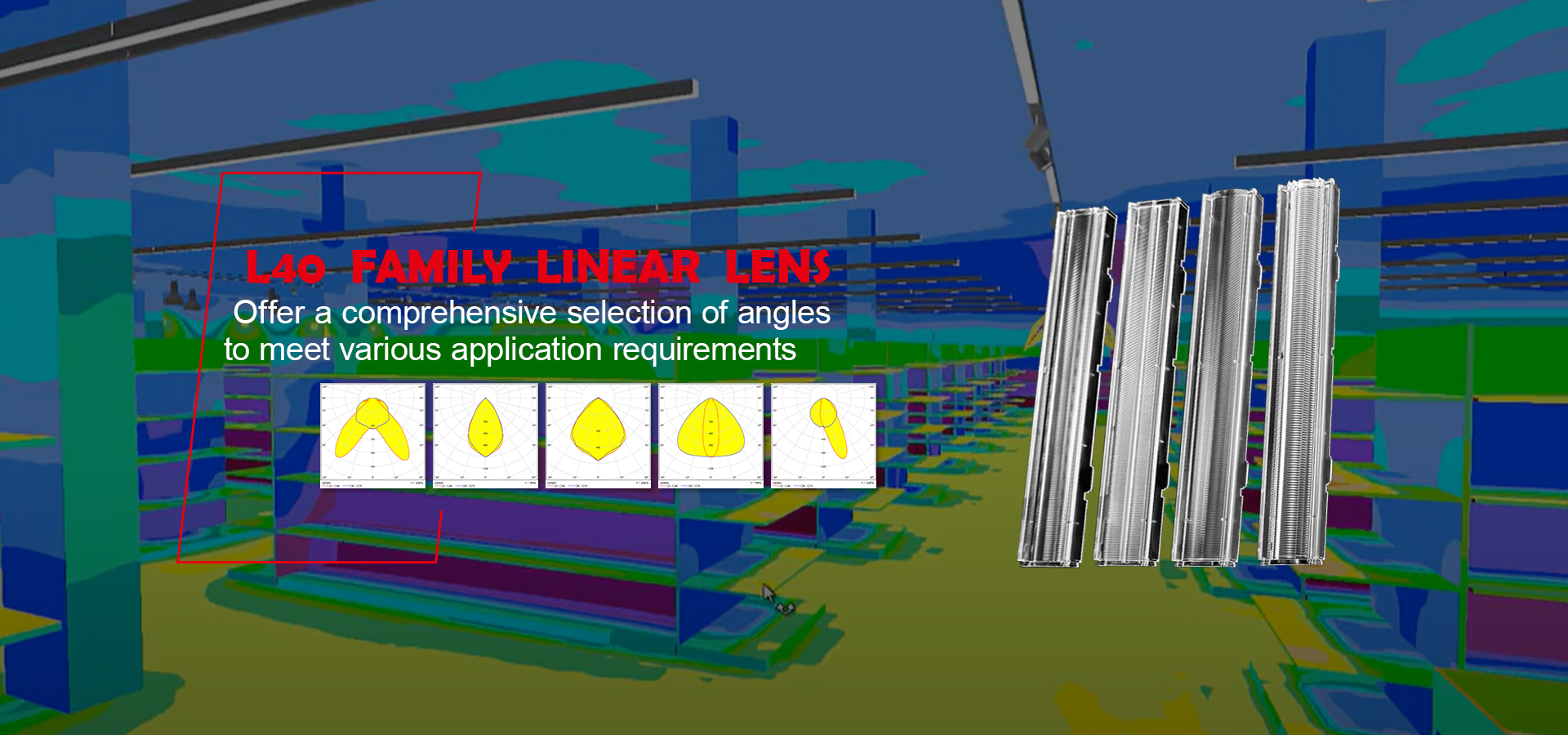Image resolution: width=1568 pixels, height=735 pixels.
Task: Open the narrow teardrop polar chart thumbnail
Action: (485, 435)
